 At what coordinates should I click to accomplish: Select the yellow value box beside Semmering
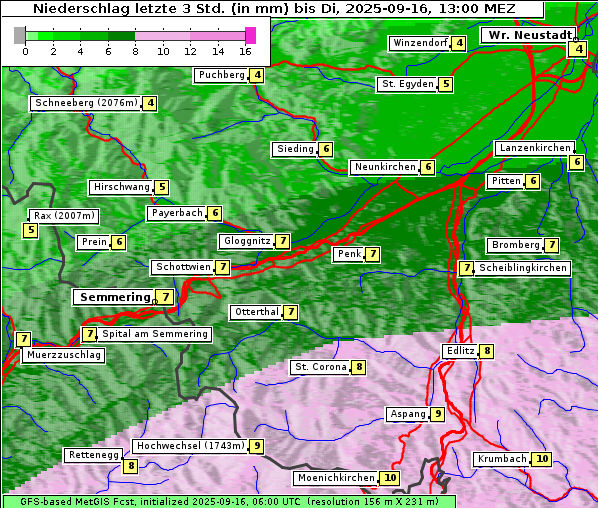pyautogui.click(x=165, y=297)
